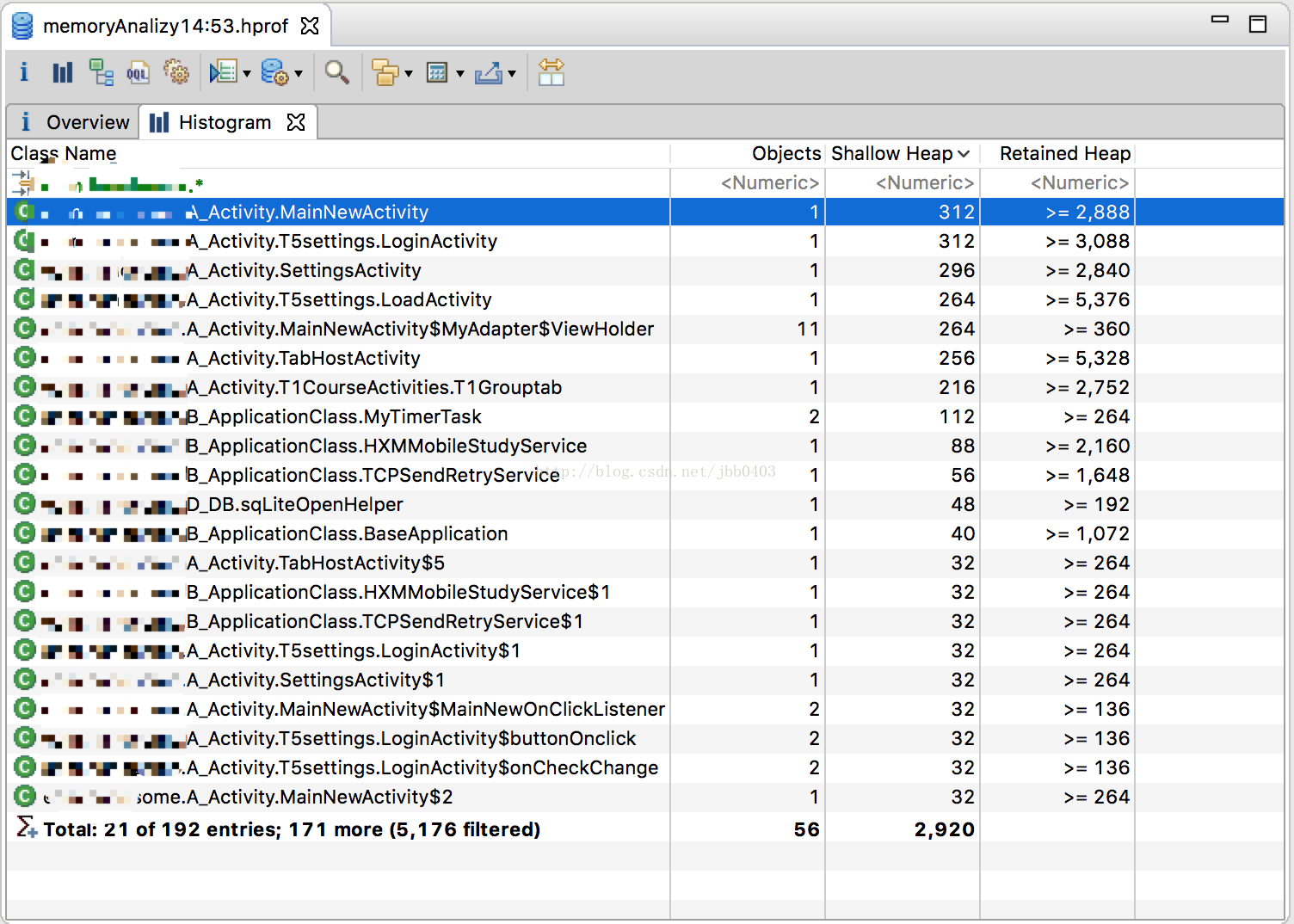Run the expert system reports icon
Viewport: 1294px width, 924px height.
pyautogui.click(x=224, y=73)
